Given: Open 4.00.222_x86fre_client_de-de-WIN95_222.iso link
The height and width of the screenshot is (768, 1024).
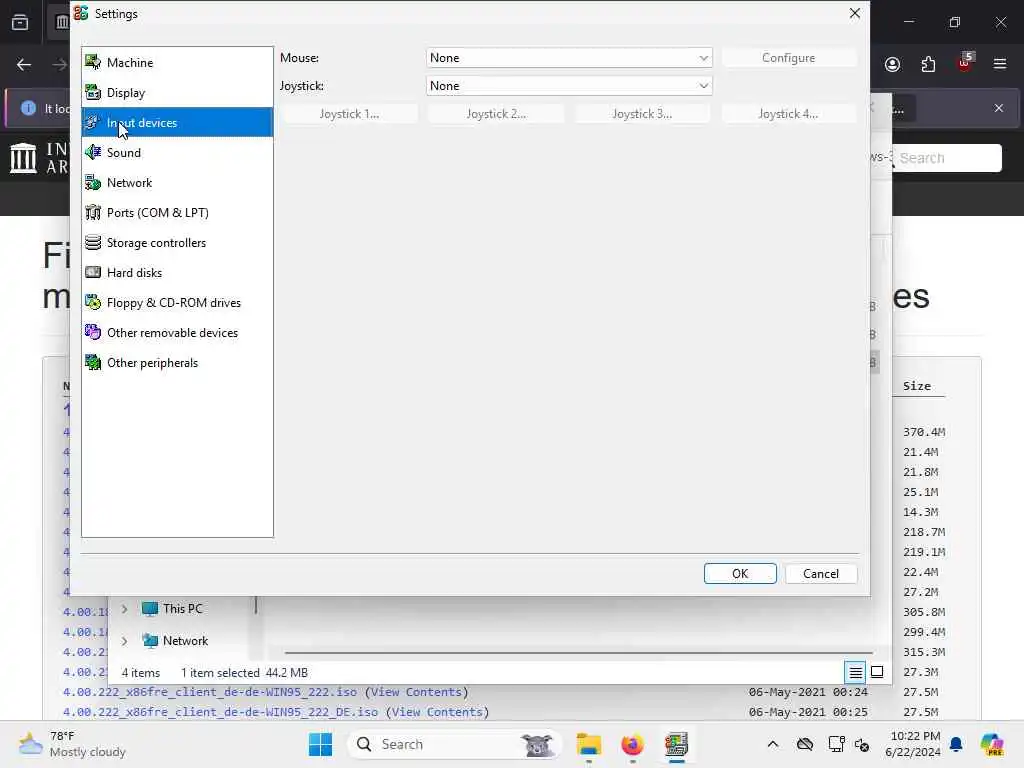Looking at the screenshot, I should [x=210, y=692].
